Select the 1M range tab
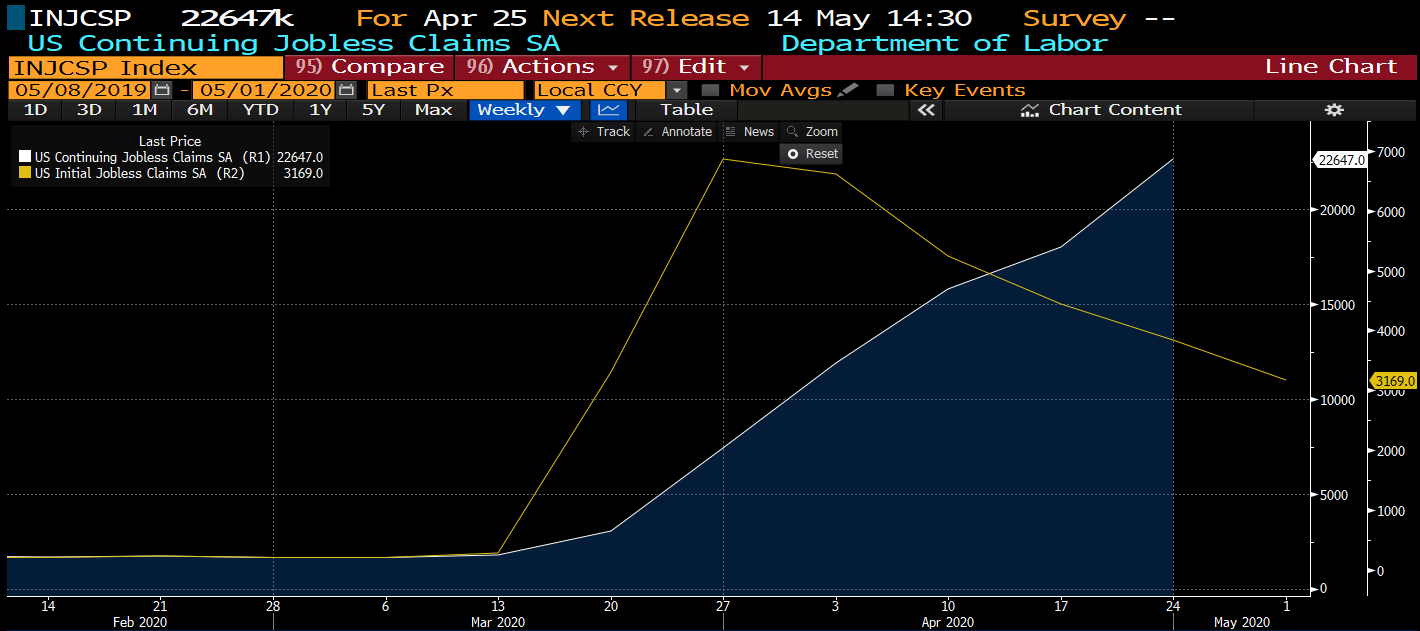This screenshot has height=631, width=1420. point(144,110)
